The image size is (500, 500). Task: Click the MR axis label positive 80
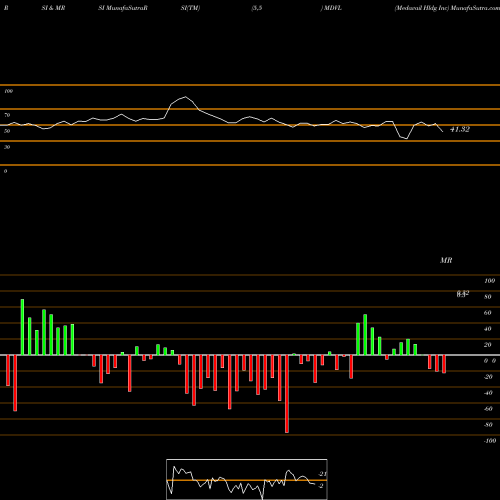488,297
